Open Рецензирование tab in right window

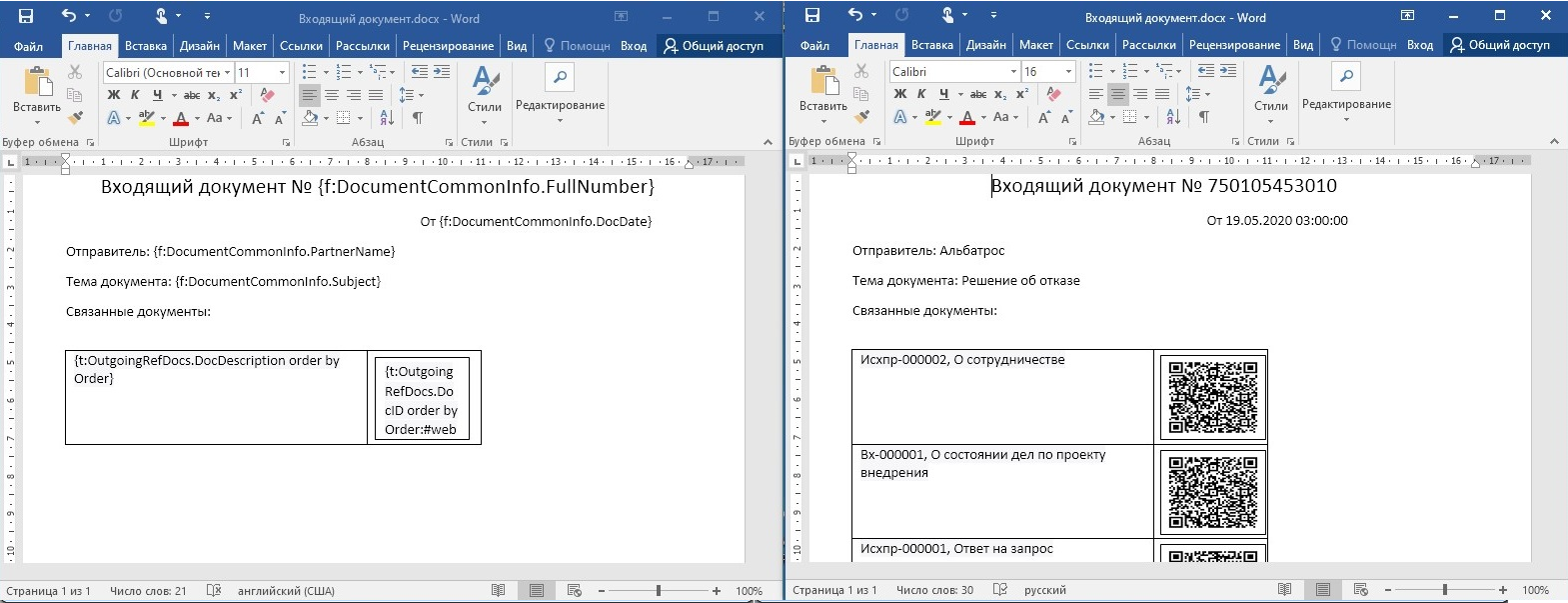coord(1234,45)
